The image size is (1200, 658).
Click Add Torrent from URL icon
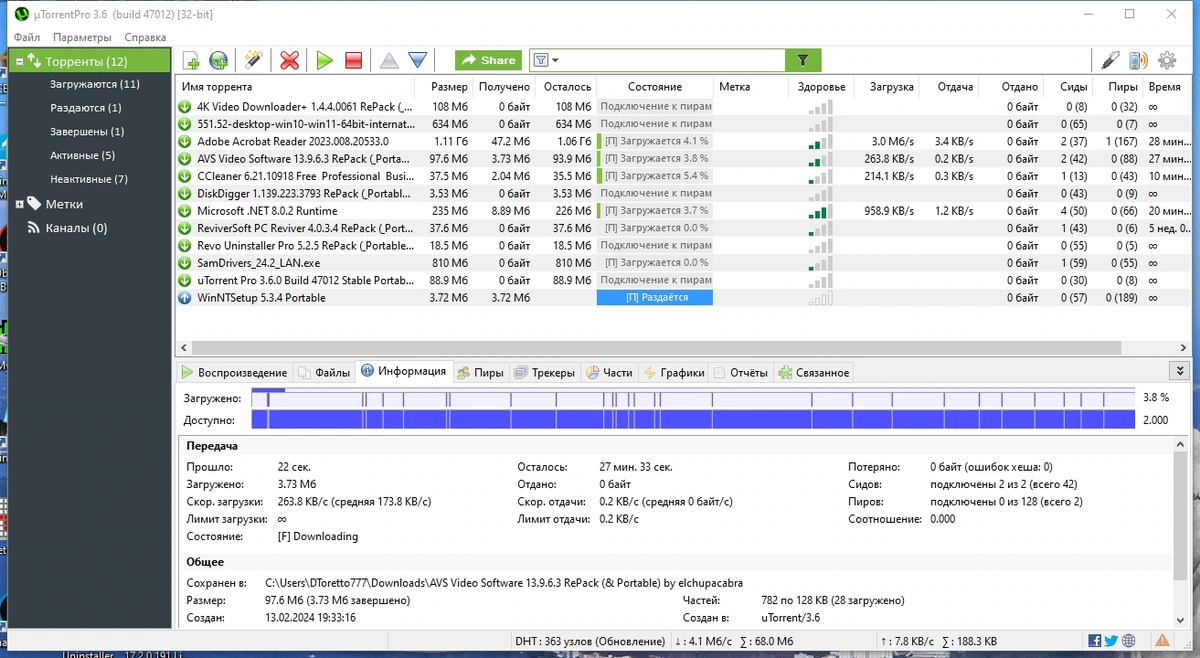click(x=219, y=61)
